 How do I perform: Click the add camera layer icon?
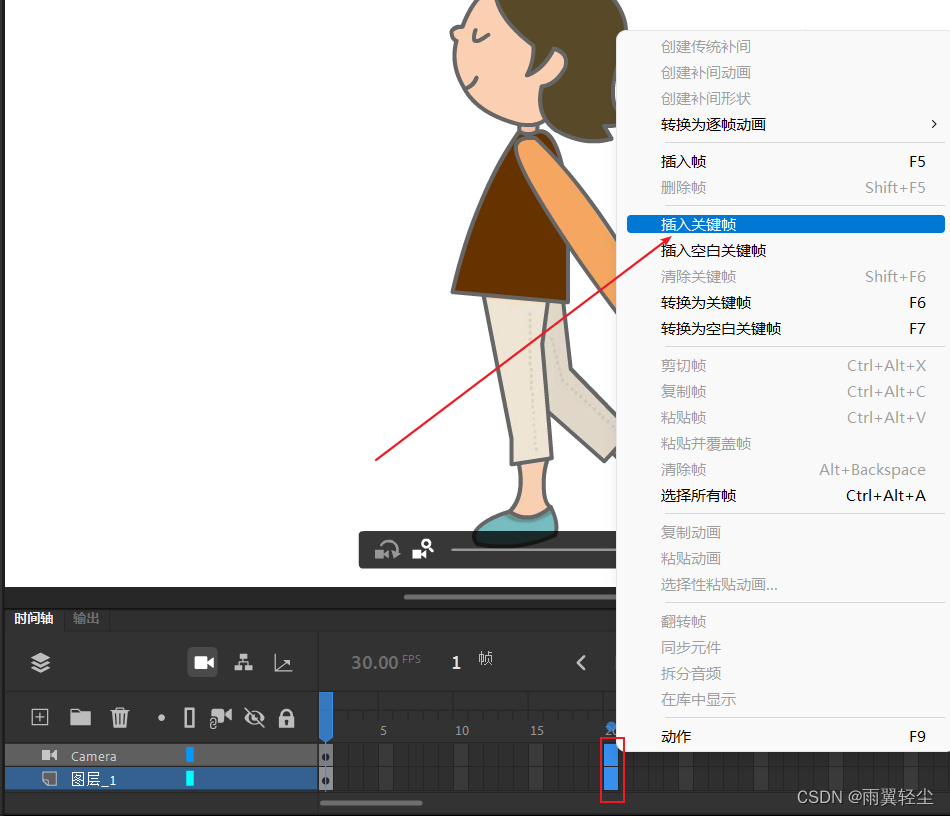click(x=222, y=717)
